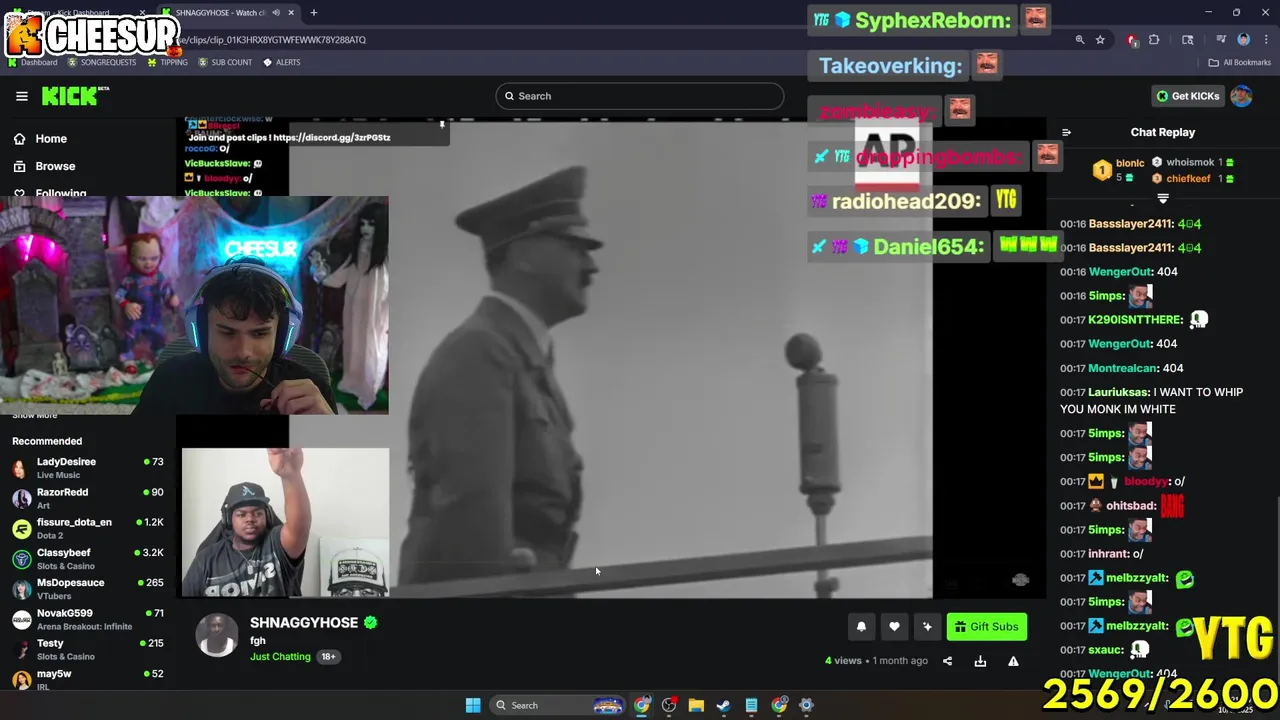Expand the gift leaderboard dropdown handle

pyautogui.click(x=1162, y=199)
